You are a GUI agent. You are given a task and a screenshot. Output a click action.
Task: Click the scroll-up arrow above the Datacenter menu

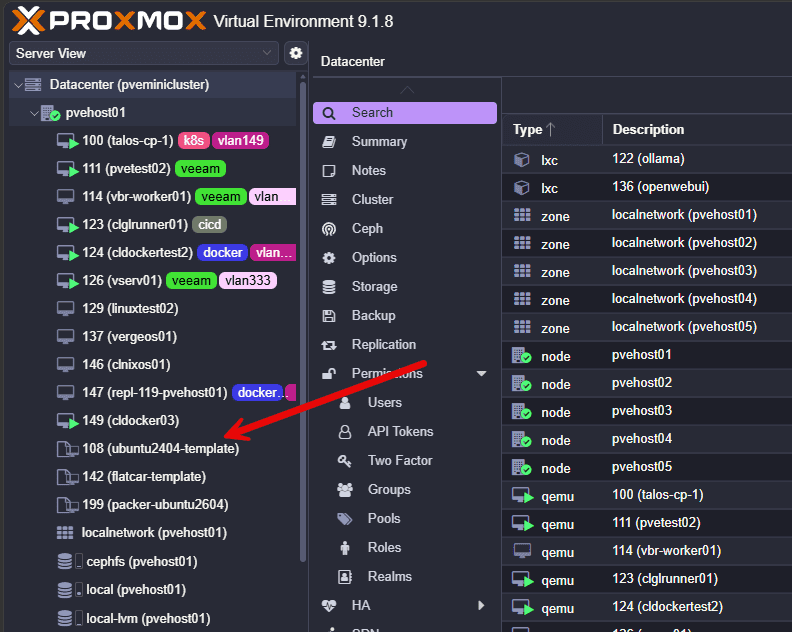407,90
